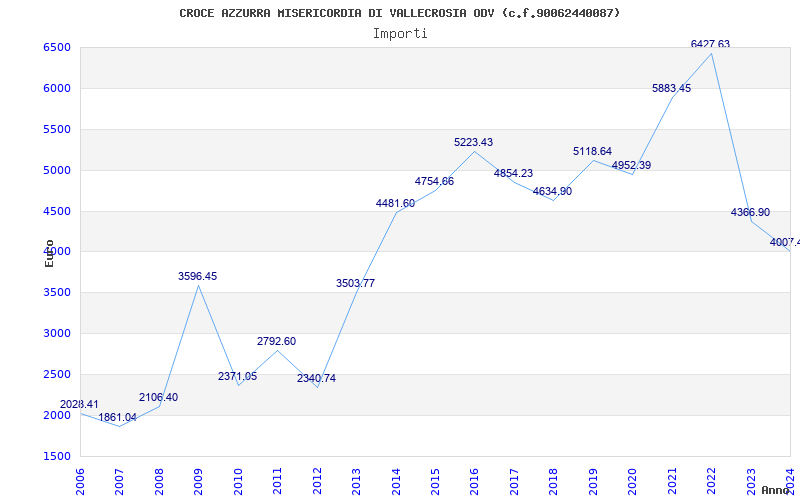Click the data value 4854.23
Viewport: 800px width, 500px height.
click(513, 173)
